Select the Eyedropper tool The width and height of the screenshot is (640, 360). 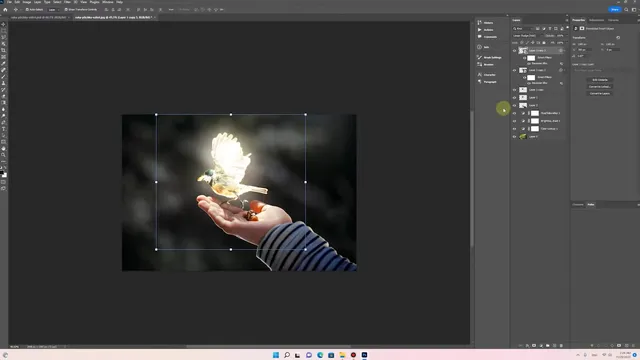click(4, 63)
